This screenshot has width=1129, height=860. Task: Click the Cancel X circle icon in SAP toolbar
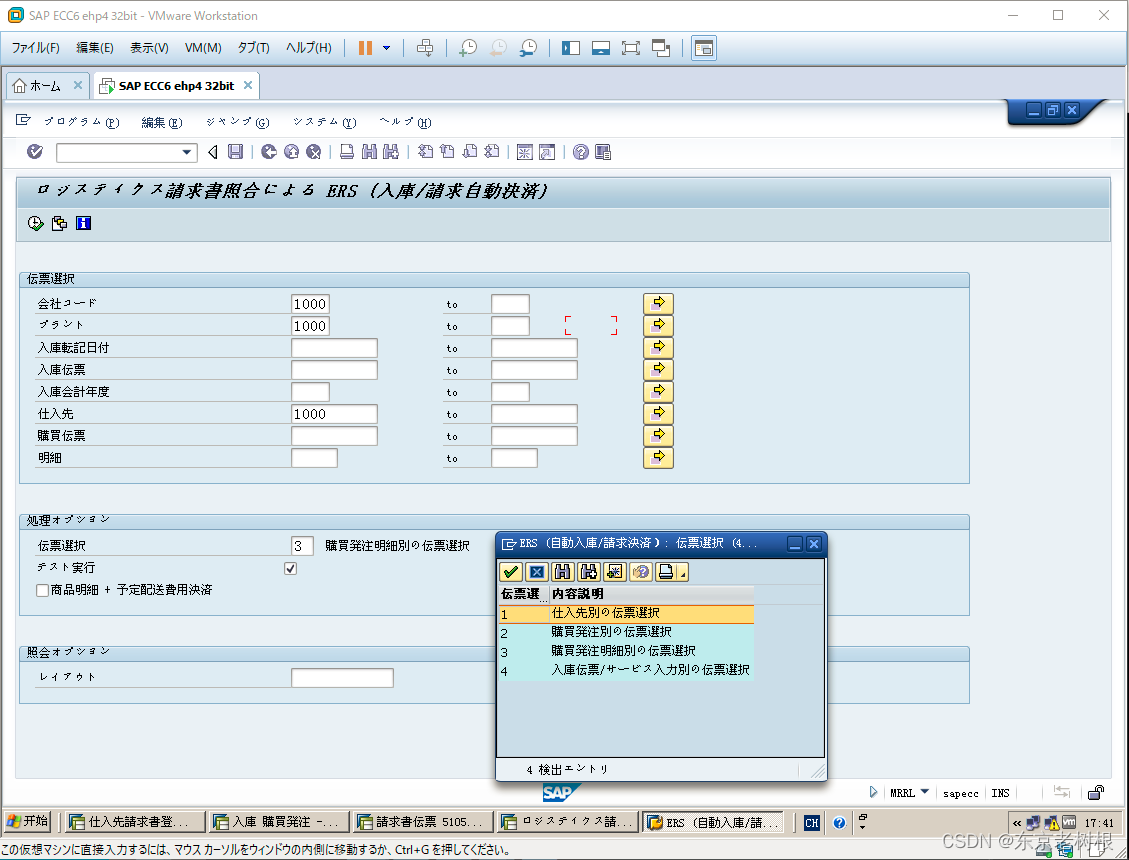pos(313,152)
